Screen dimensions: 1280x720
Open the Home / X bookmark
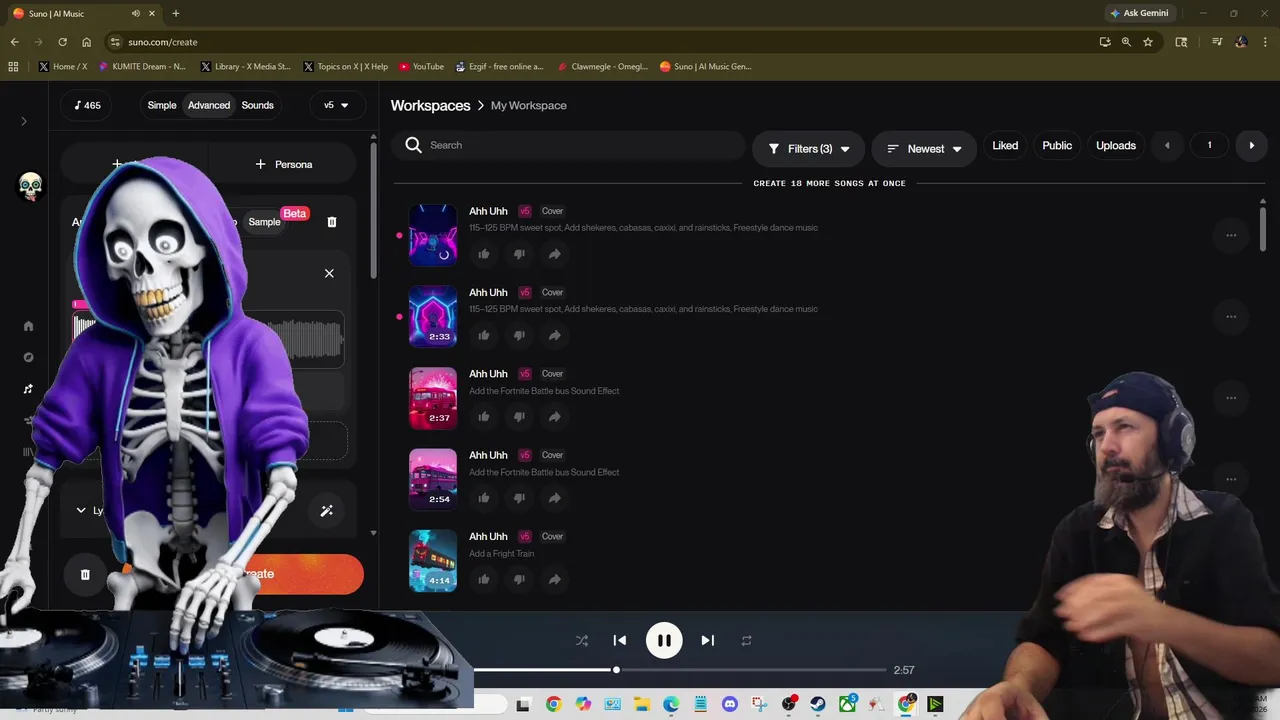point(62,66)
